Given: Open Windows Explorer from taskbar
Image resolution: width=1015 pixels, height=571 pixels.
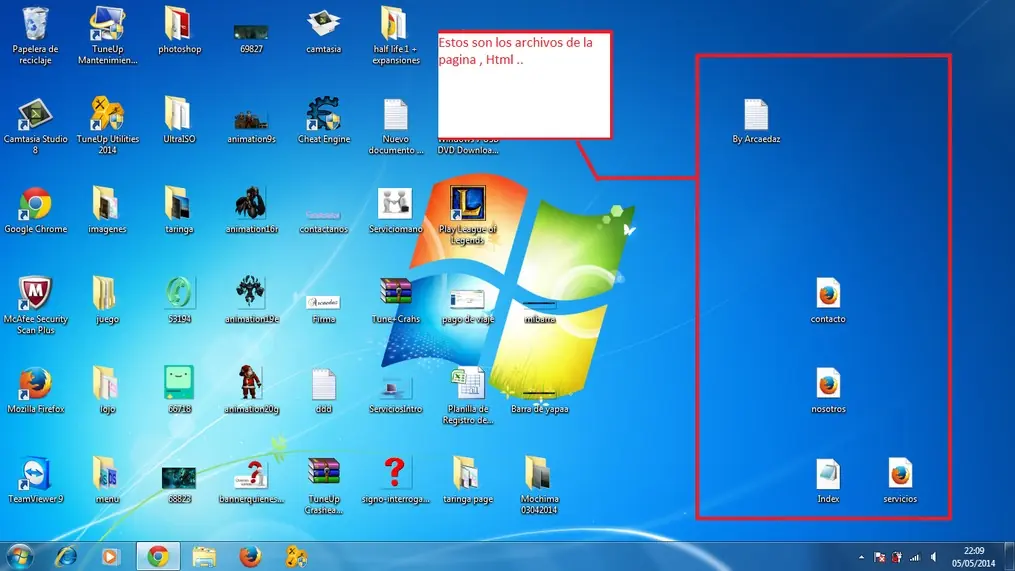Looking at the screenshot, I should pyautogui.click(x=205, y=557).
